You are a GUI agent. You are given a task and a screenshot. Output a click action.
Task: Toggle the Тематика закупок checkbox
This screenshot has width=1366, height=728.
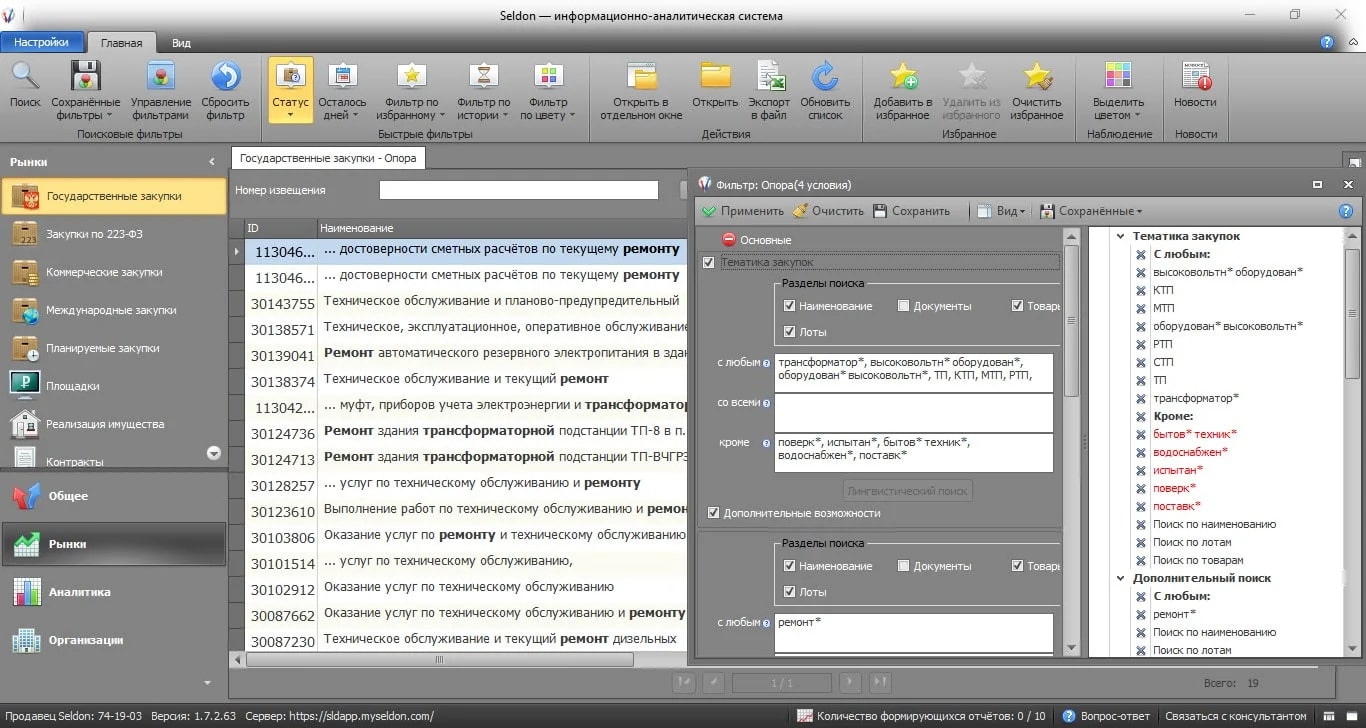709,262
